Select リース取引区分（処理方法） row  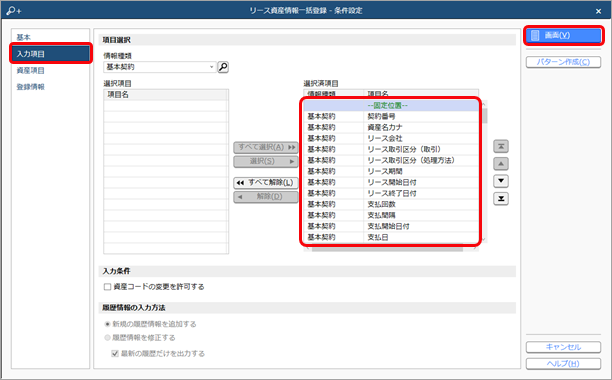(391, 160)
